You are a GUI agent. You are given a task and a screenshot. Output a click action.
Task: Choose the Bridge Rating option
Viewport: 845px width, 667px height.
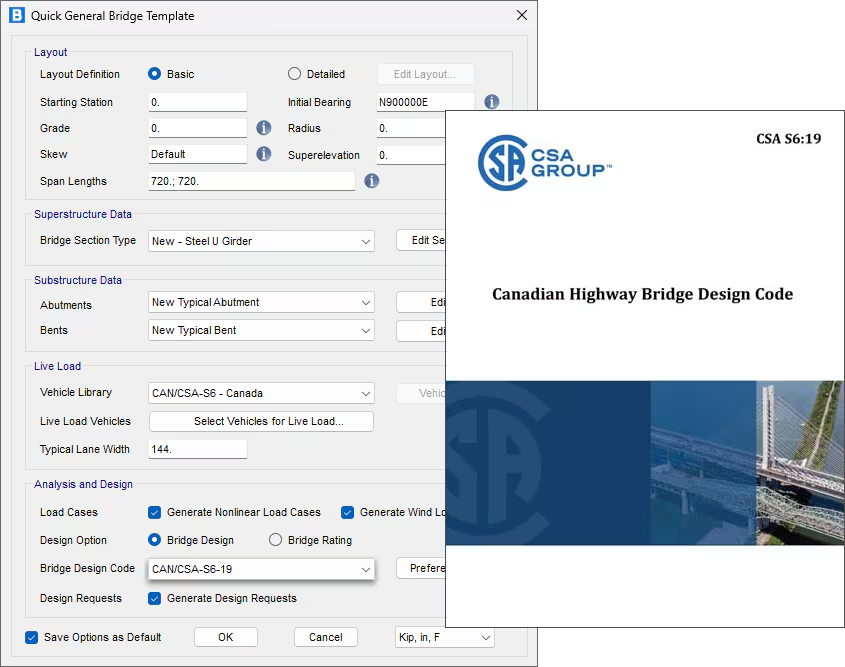click(275, 540)
